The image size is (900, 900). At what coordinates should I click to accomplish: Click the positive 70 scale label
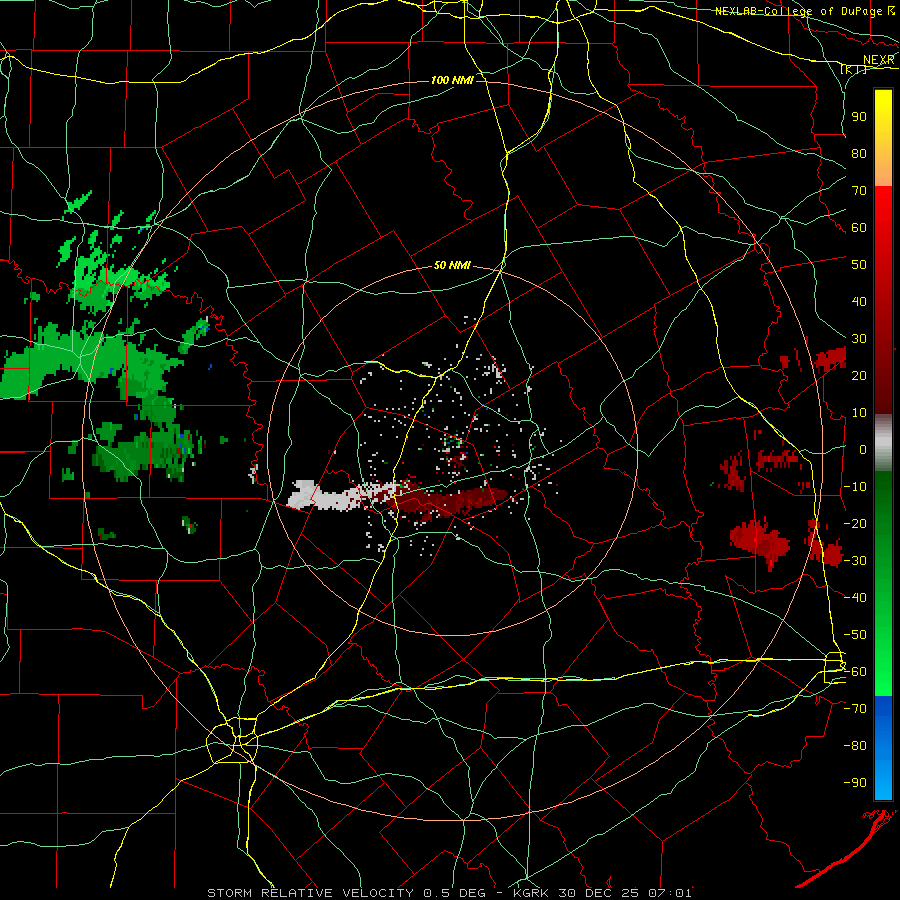pos(859,191)
